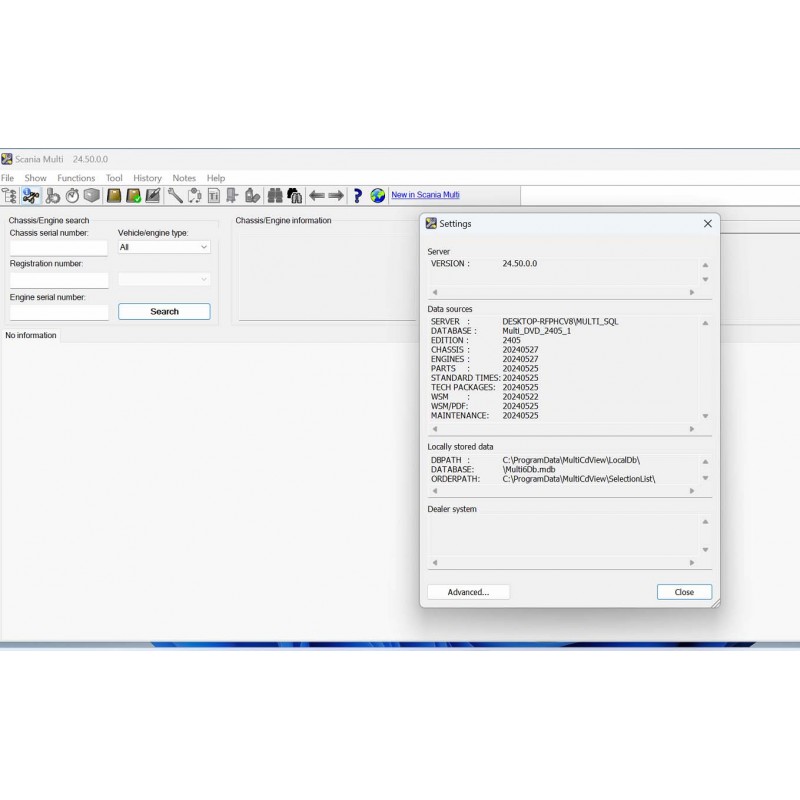Go back with the left arrow icon
This screenshot has height=800, width=800.
[x=317, y=196]
